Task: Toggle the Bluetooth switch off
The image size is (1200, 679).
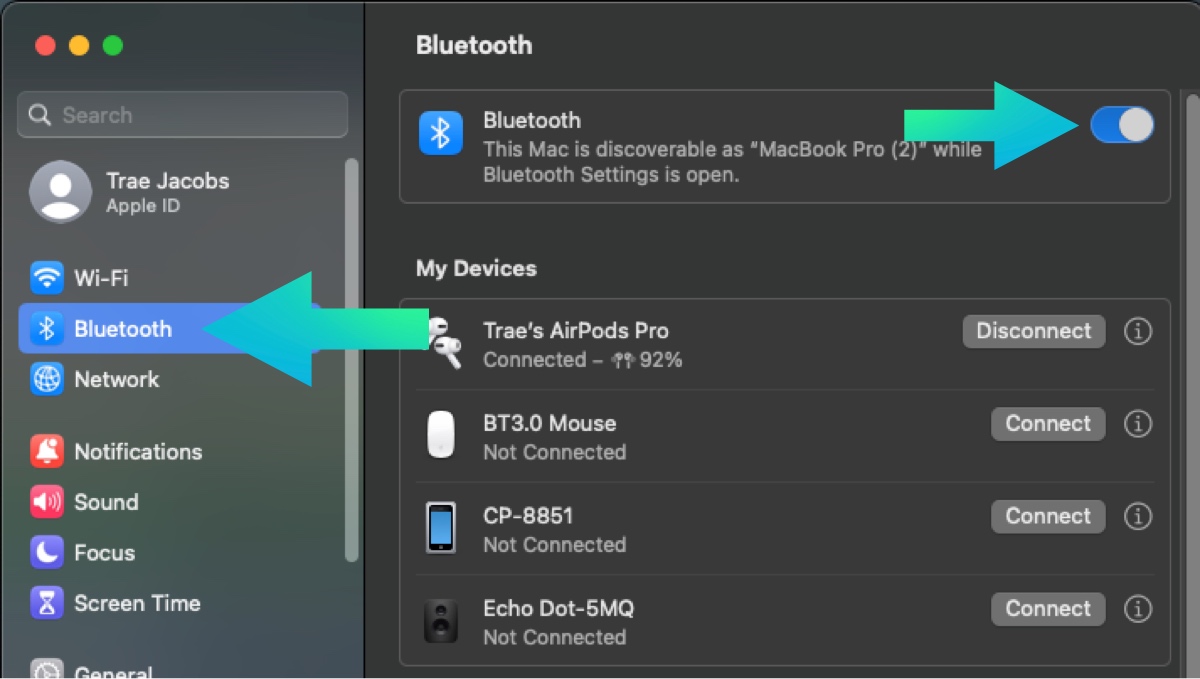Action: click(x=1121, y=125)
